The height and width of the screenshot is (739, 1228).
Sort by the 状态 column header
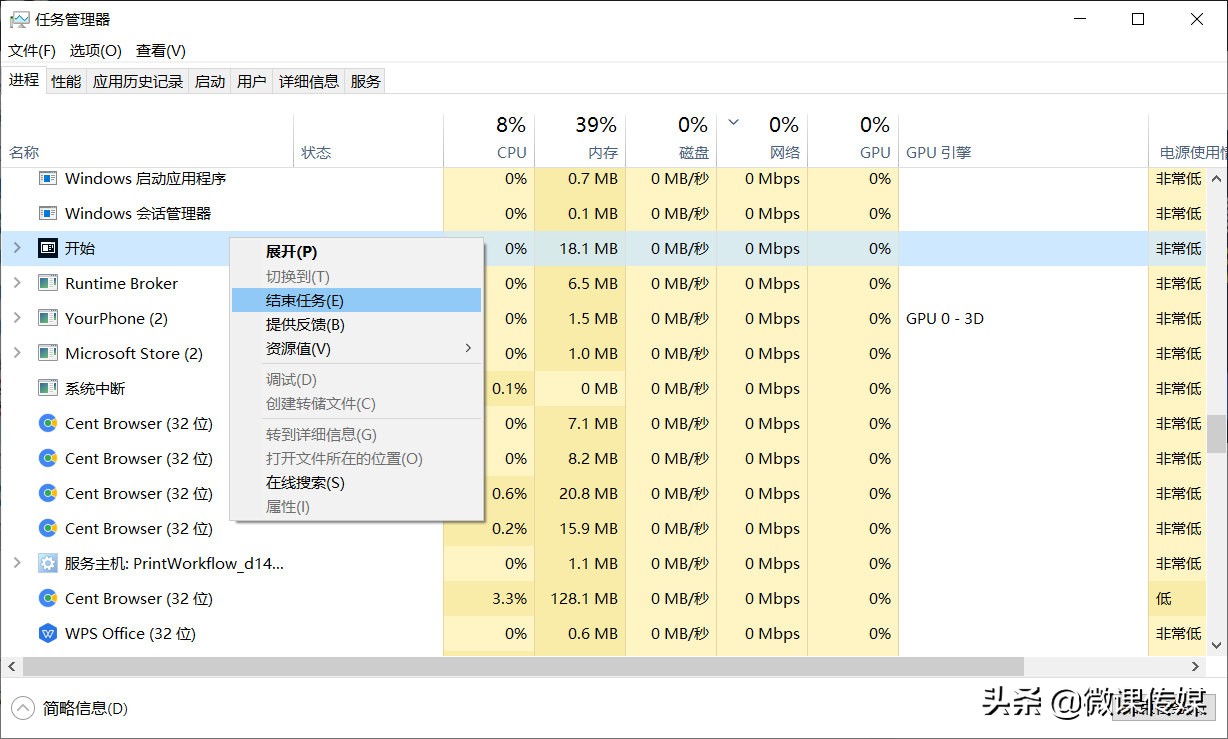(x=368, y=140)
